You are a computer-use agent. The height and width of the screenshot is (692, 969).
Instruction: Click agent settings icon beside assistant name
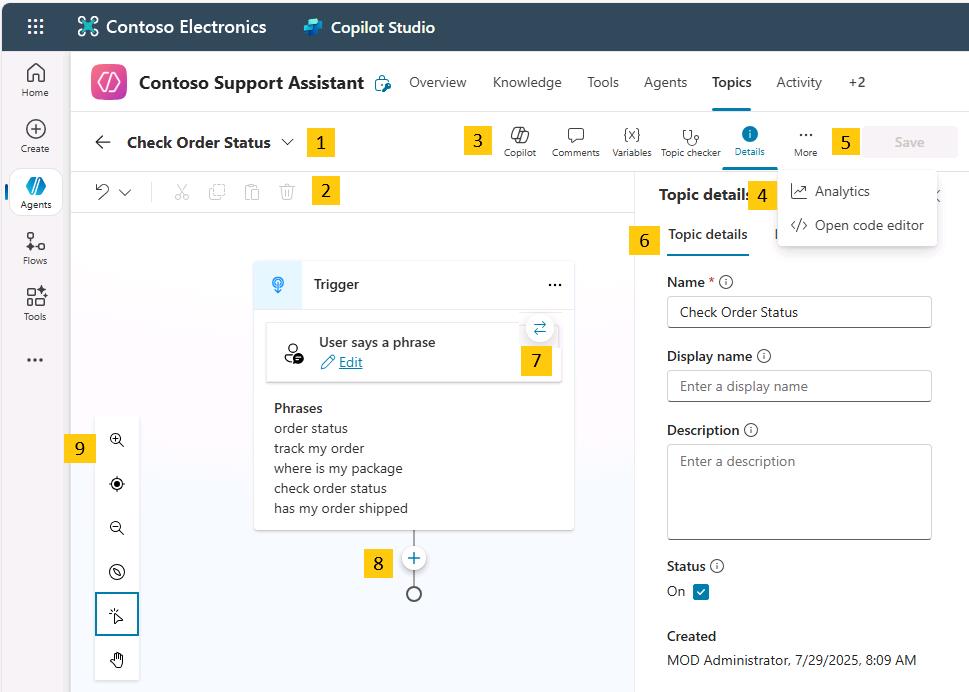coord(383,83)
